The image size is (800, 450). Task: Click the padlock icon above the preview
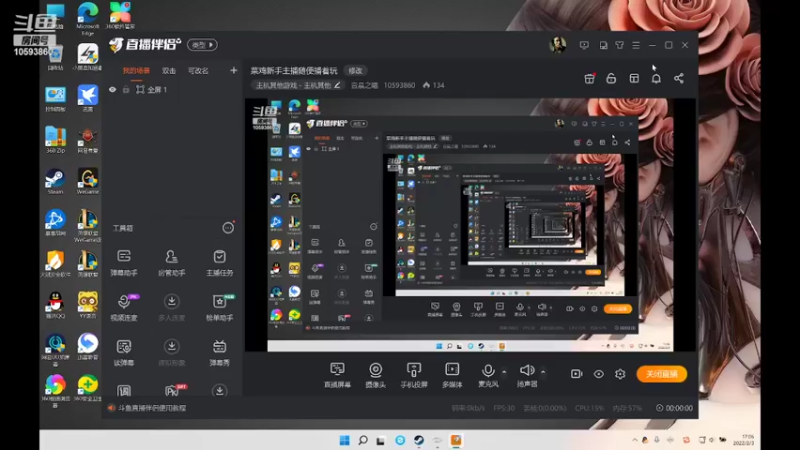click(611, 78)
